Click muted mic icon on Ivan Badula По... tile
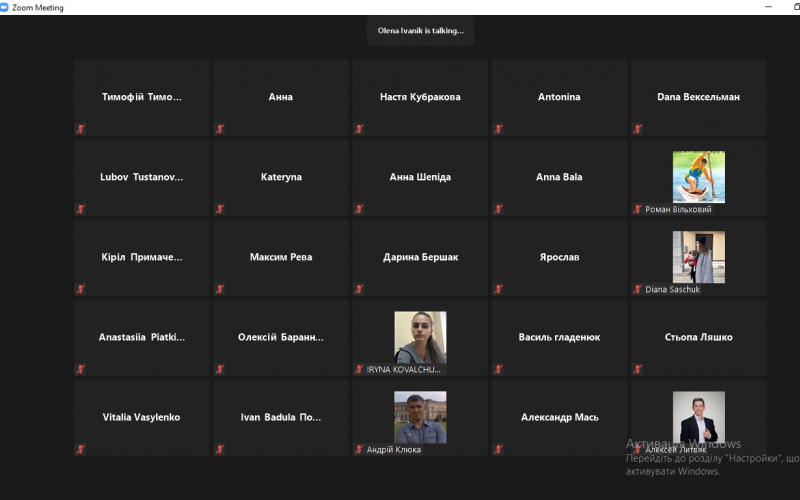Screen dimensions: 800x500 click(x=220, y=449)
